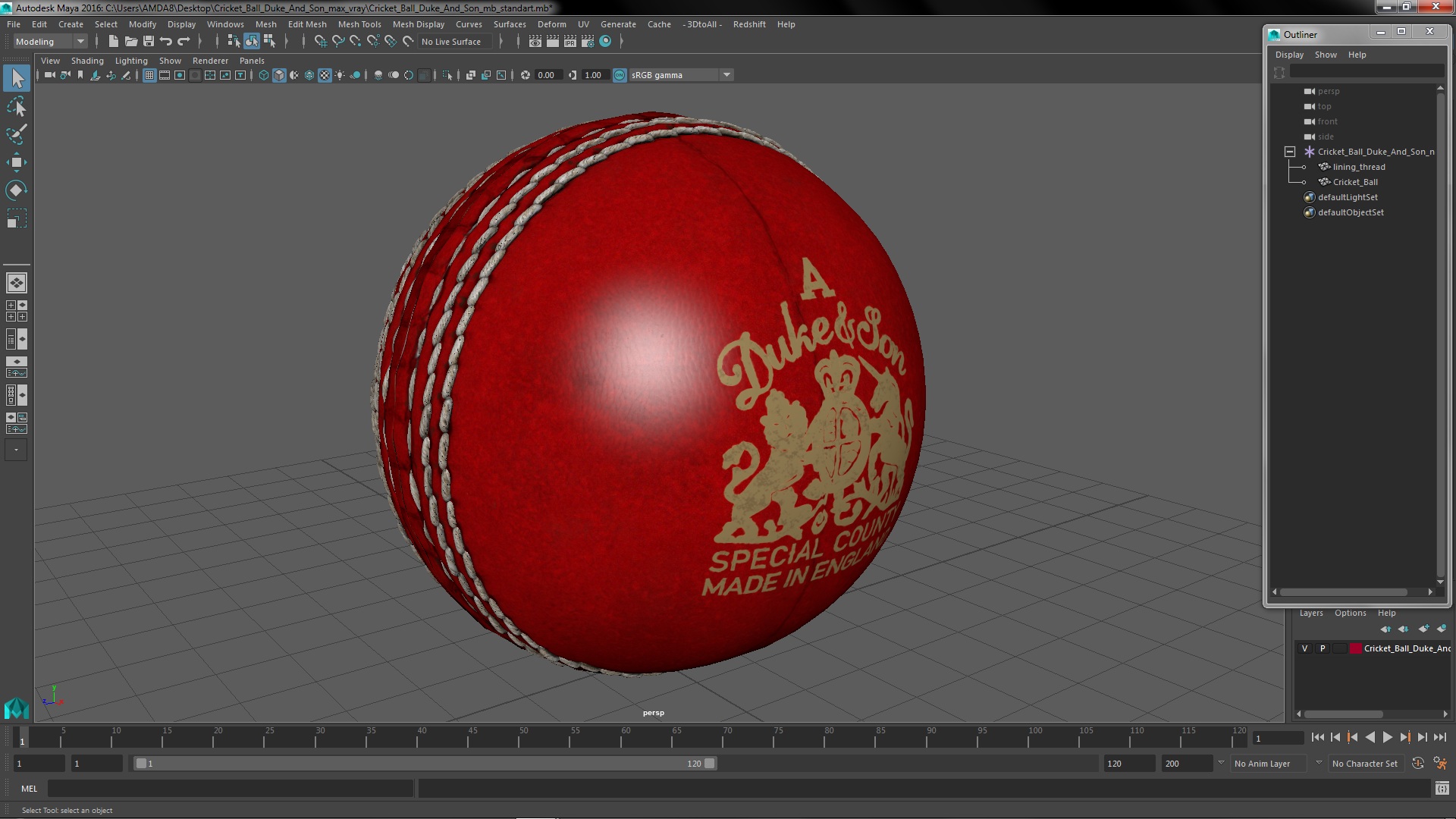1456x819 pixels.
Task: Toggle viewport grid display
Action: (x=149, y=75)
